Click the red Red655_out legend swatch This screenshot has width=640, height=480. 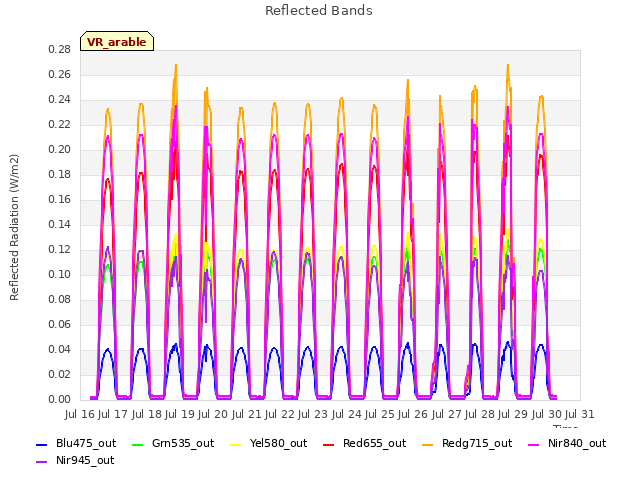coord(329,444)
